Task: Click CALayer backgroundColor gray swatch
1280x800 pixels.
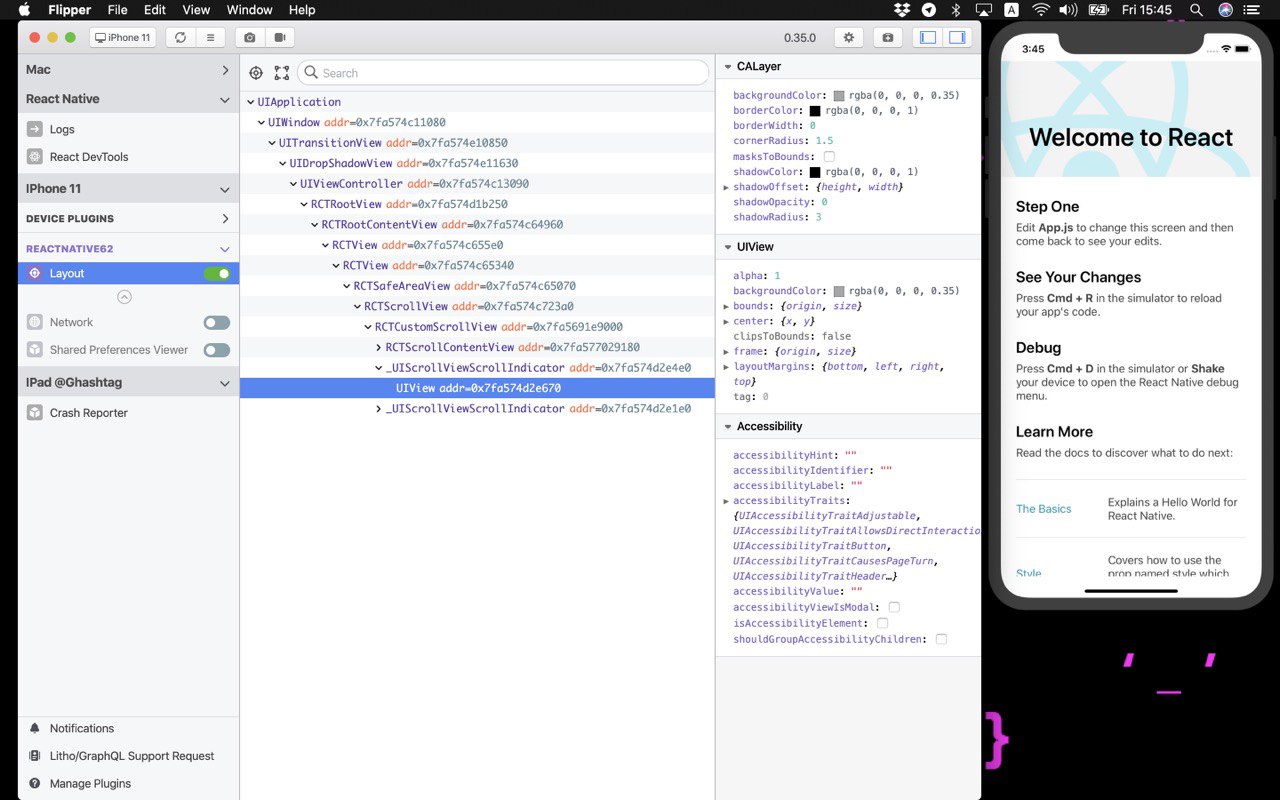Action: point(839,96)
